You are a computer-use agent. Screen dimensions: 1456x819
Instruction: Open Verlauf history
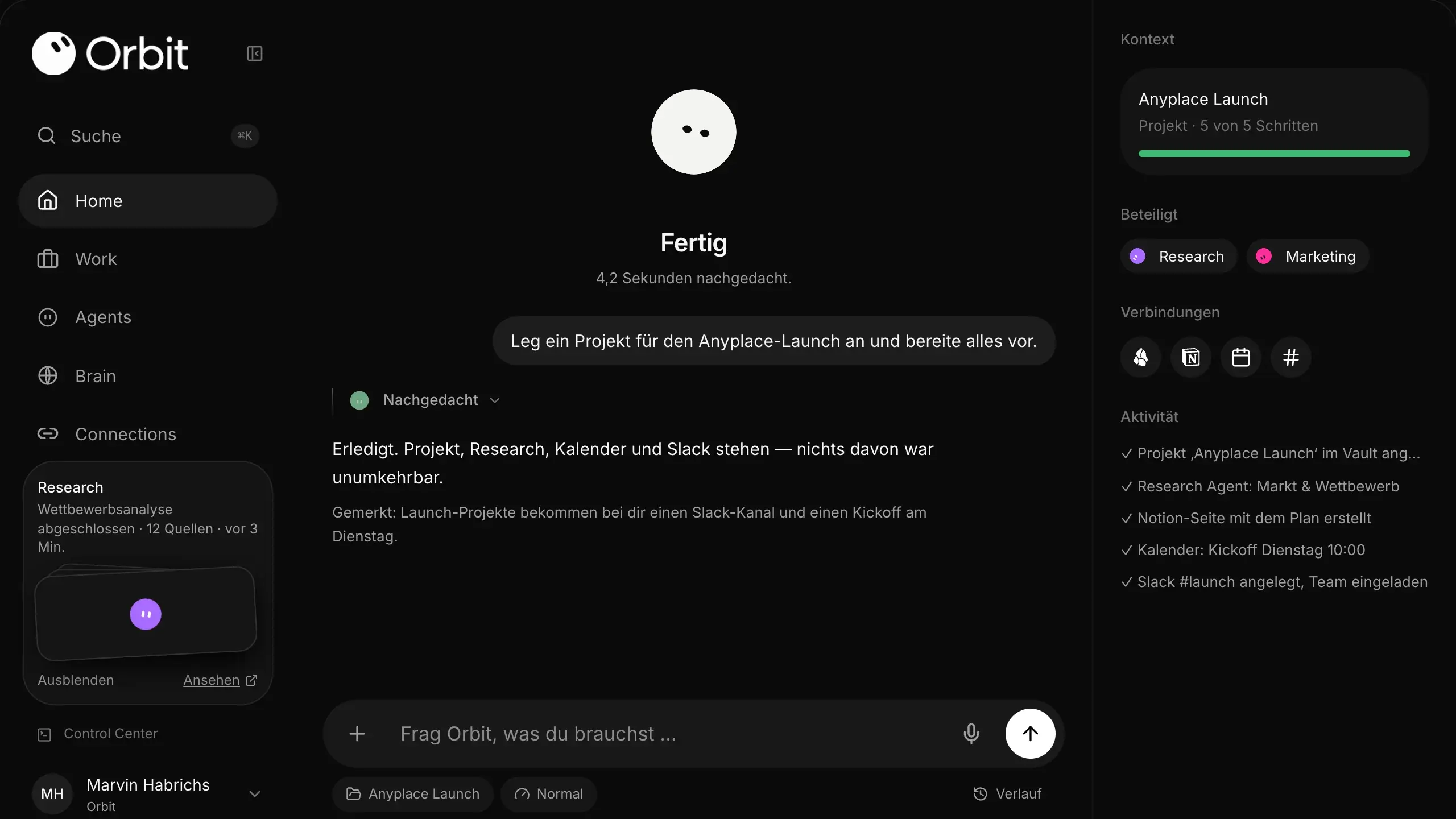pos(1007,794)
